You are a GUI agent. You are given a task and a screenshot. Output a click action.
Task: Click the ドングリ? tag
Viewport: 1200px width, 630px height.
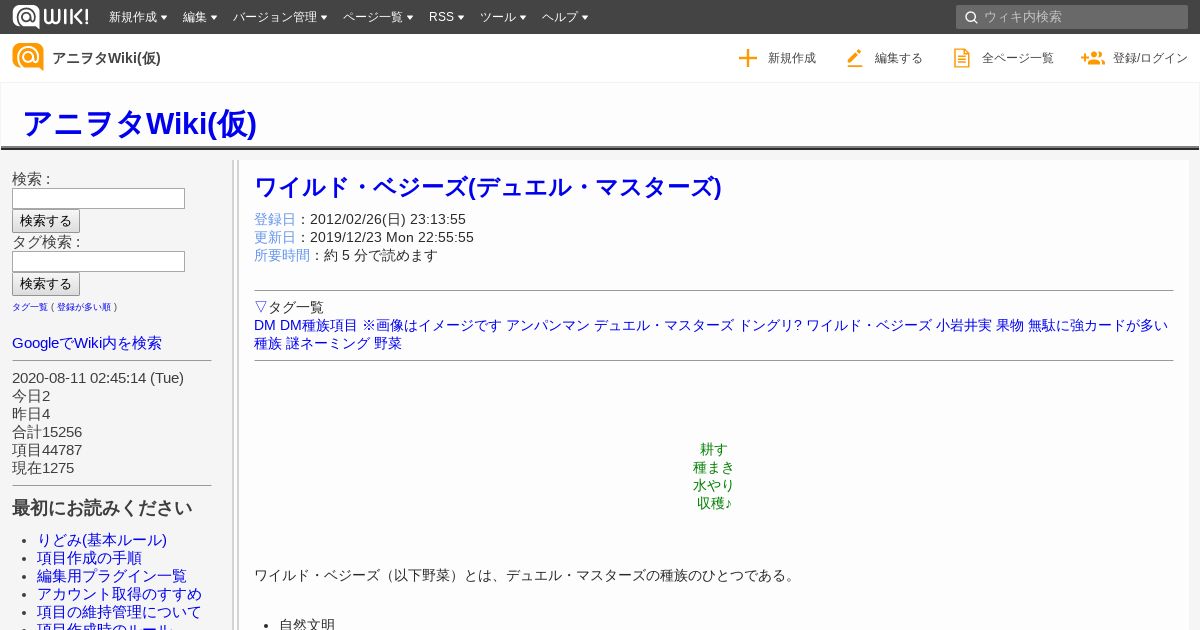point(770,325)
